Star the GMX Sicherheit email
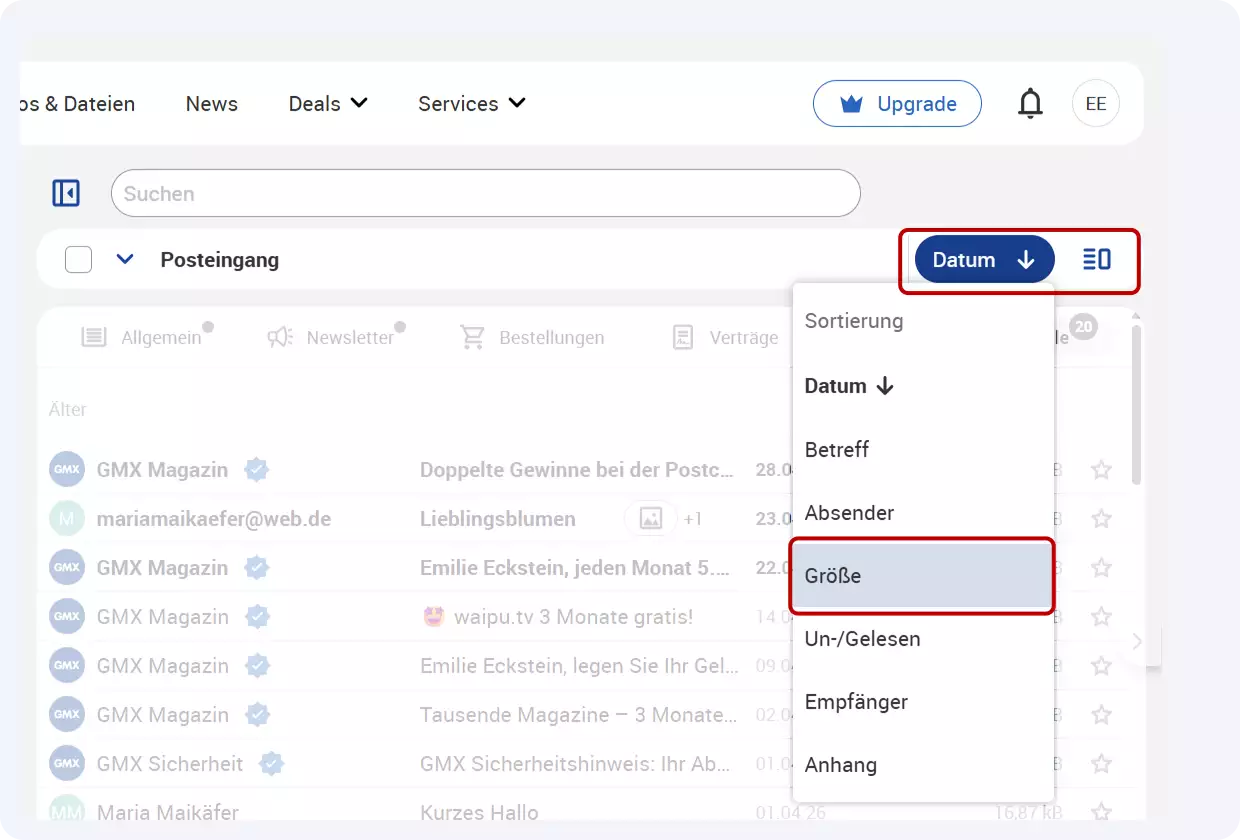 point(1101,763)
